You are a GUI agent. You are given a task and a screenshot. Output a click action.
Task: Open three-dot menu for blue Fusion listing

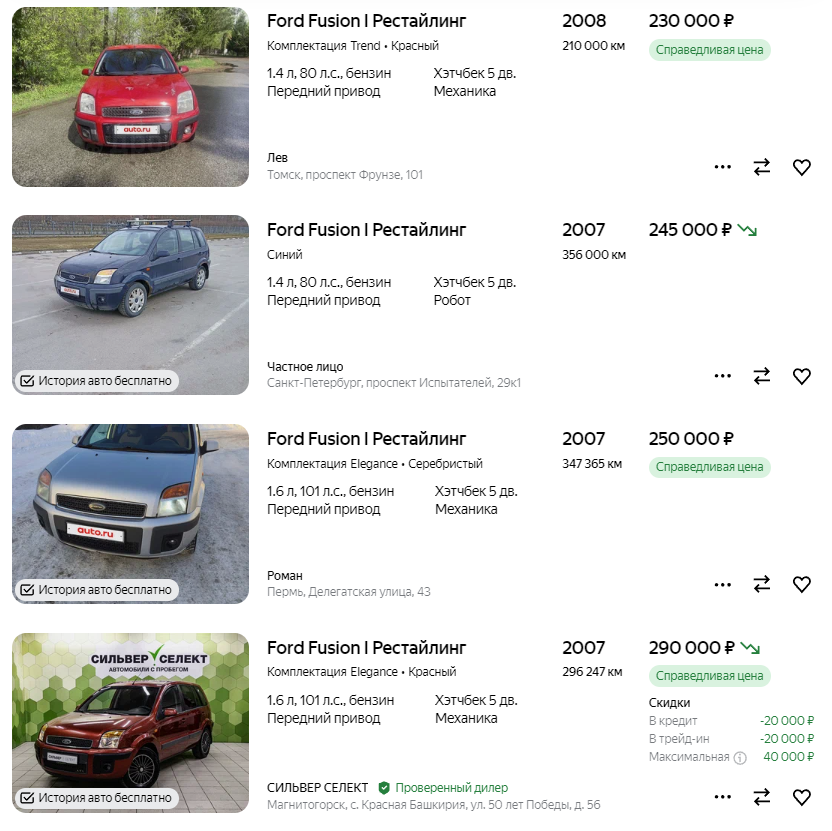pos(723,376)
